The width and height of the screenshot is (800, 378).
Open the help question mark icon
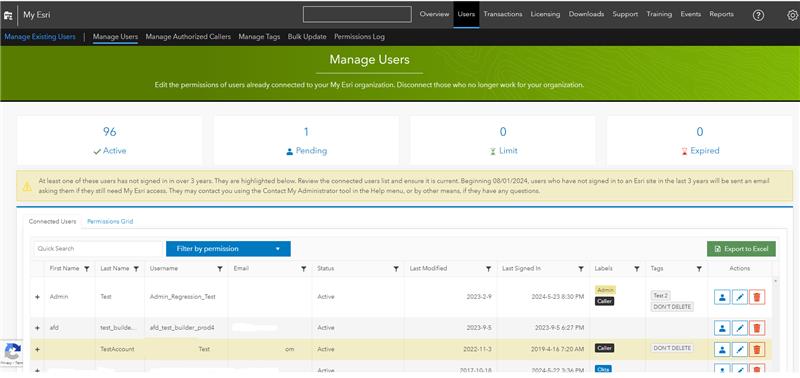click(759, 15)
